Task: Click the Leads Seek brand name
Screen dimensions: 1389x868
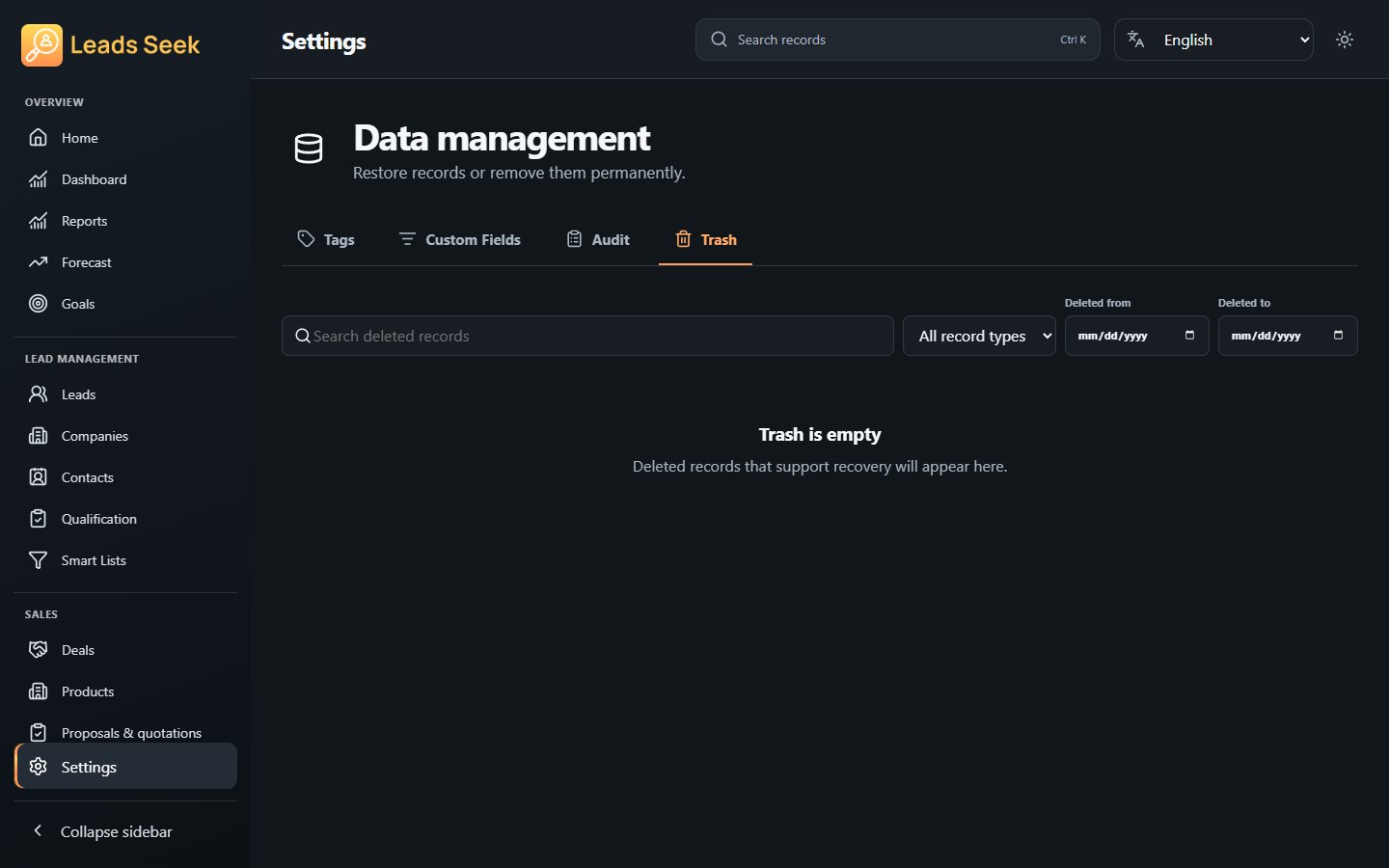Action: click(135, 45)
